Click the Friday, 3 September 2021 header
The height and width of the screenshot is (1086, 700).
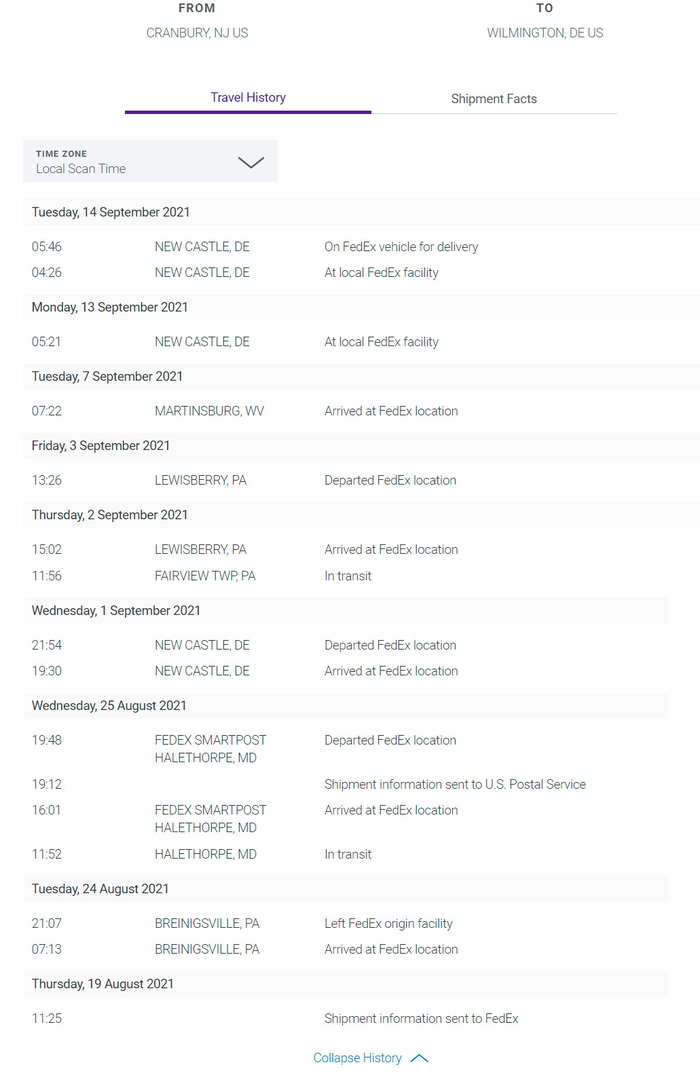tap(101, 446)
